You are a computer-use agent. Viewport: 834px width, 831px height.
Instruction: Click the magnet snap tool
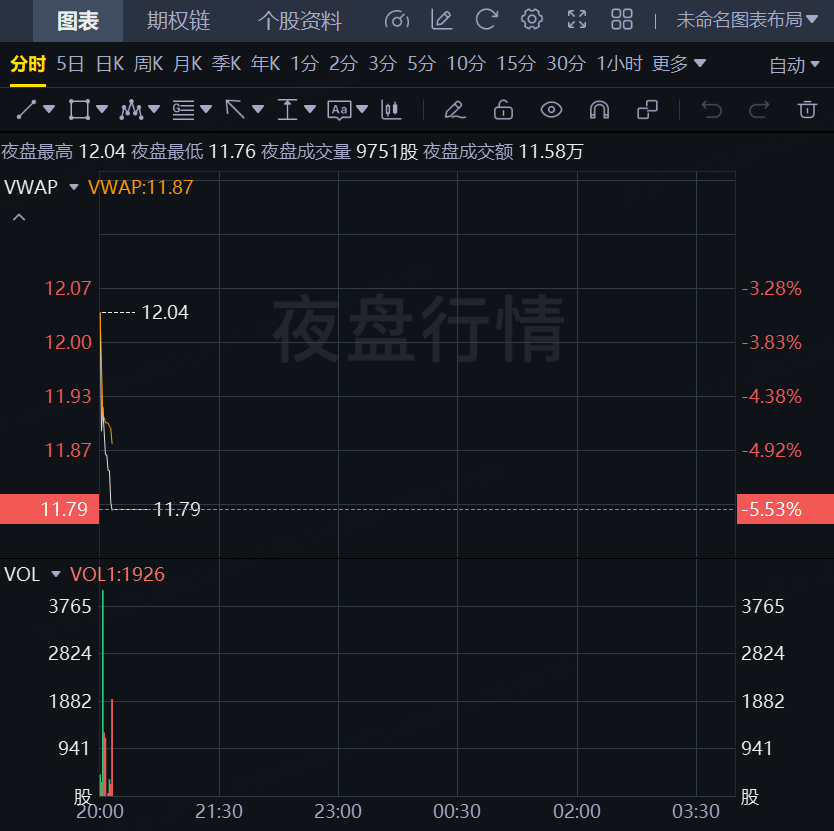point(599,109)
